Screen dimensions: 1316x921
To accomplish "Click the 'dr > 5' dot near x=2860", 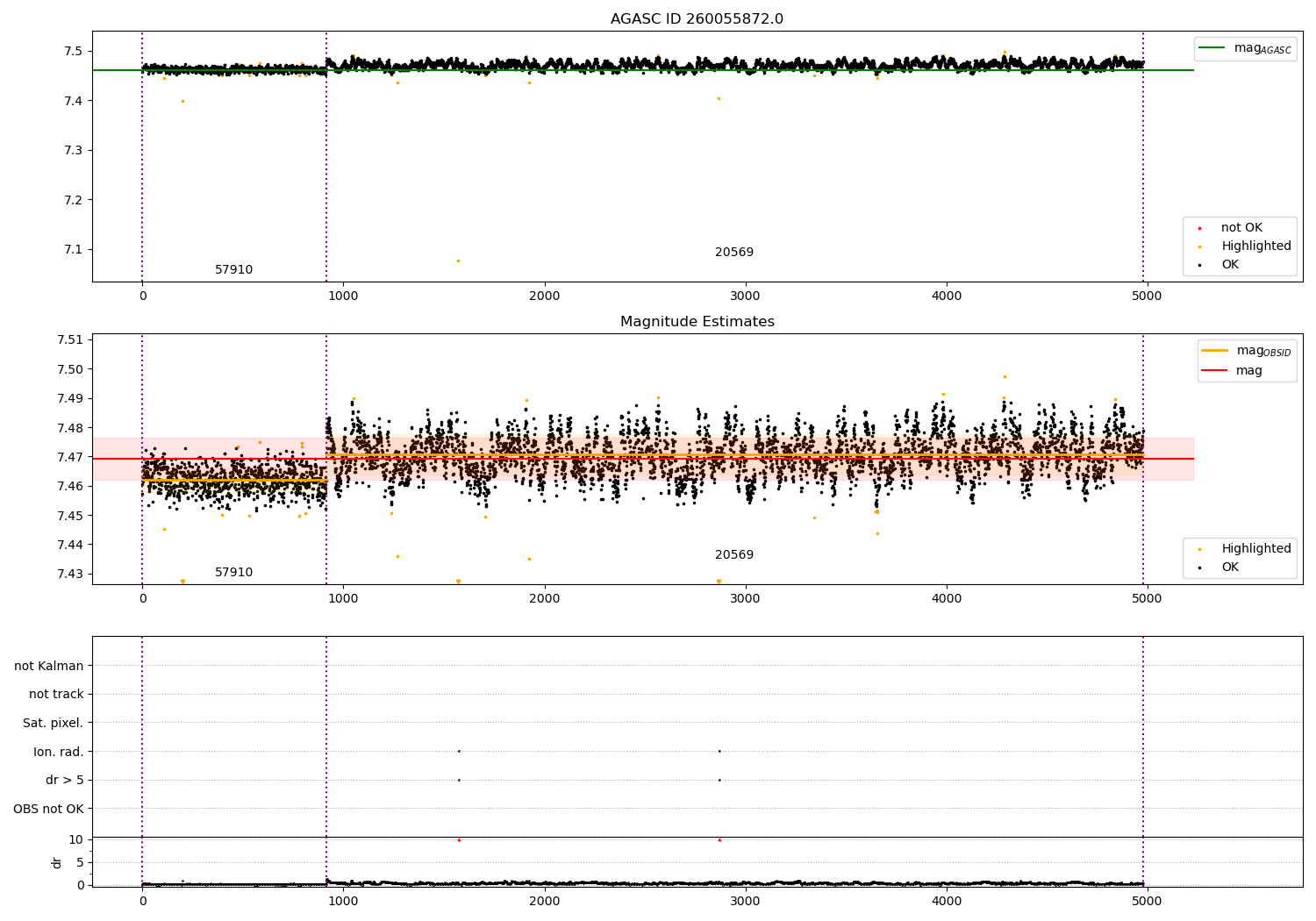I will pyautogui.click(x=719, y=780).
